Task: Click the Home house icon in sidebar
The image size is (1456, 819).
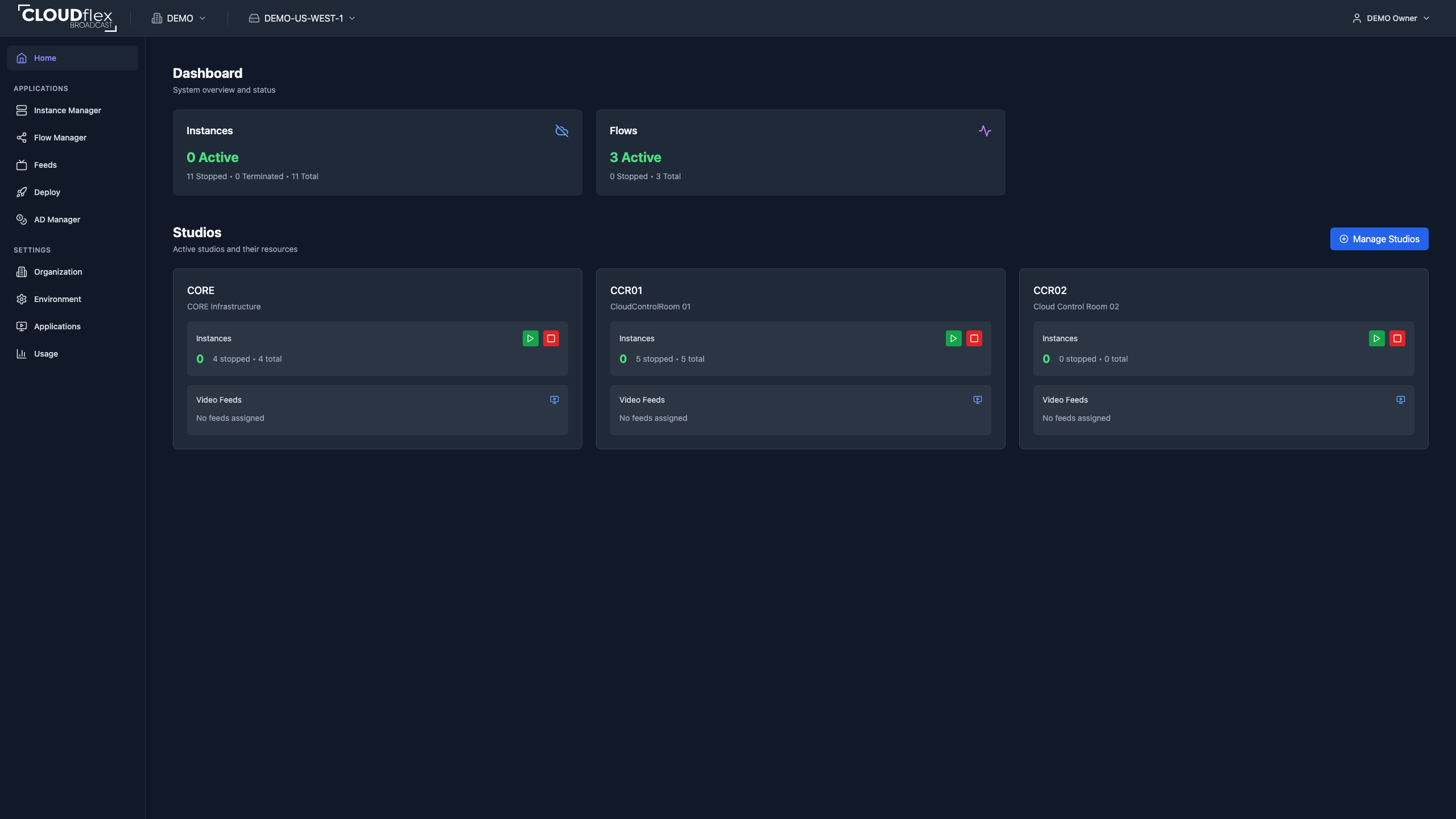Action: (x=22, y=58)
